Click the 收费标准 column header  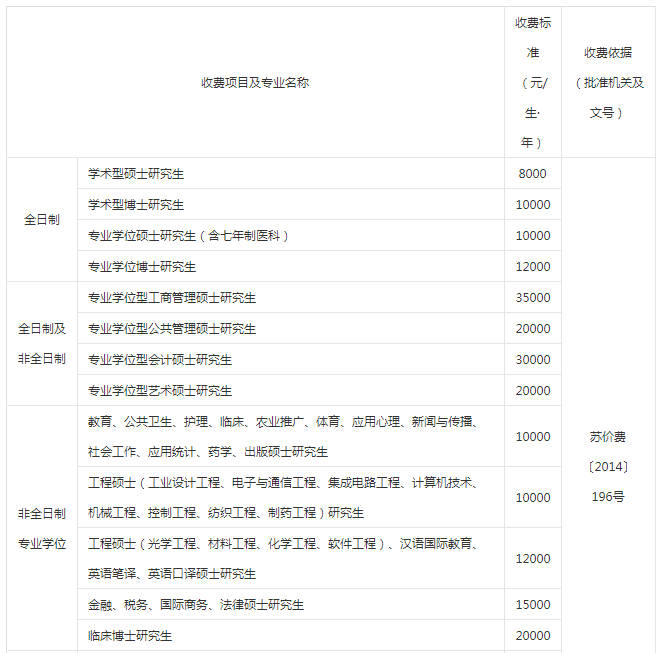[x=533, y=82]
